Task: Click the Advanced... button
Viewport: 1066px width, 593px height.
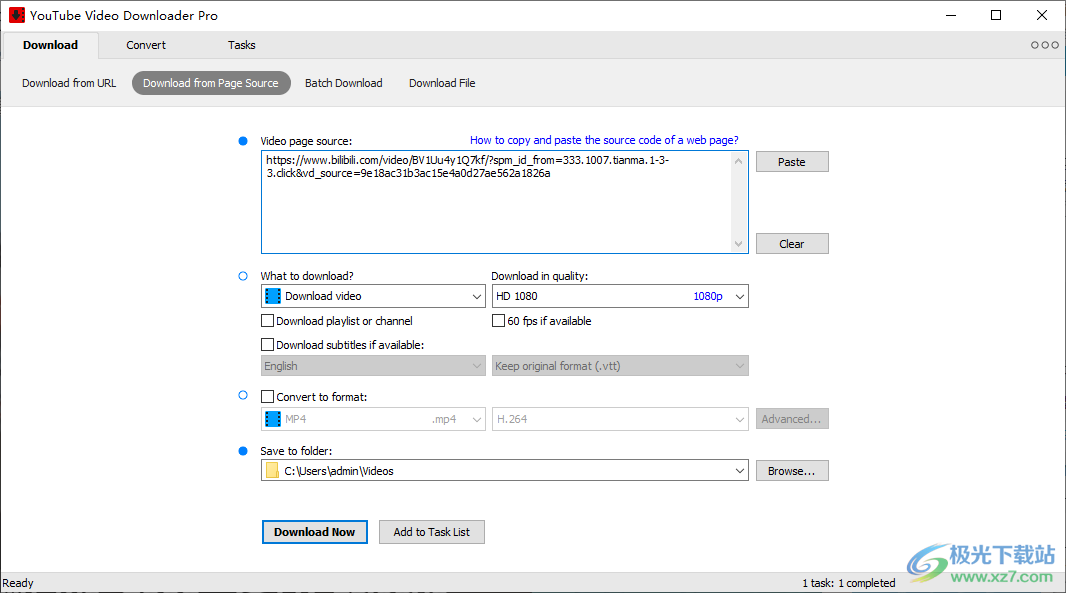Action: [x=792, y=419]
